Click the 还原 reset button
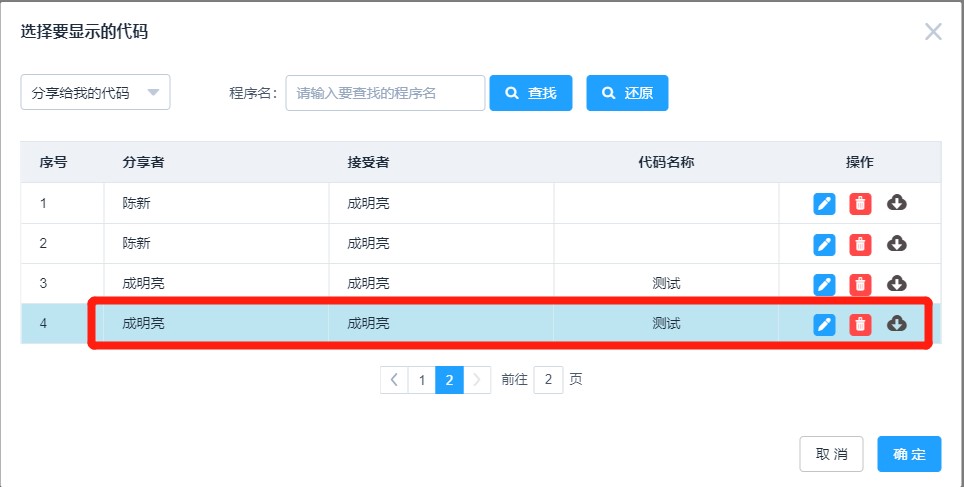The height and width of the screenshot is (487, 964). (627, 93)
